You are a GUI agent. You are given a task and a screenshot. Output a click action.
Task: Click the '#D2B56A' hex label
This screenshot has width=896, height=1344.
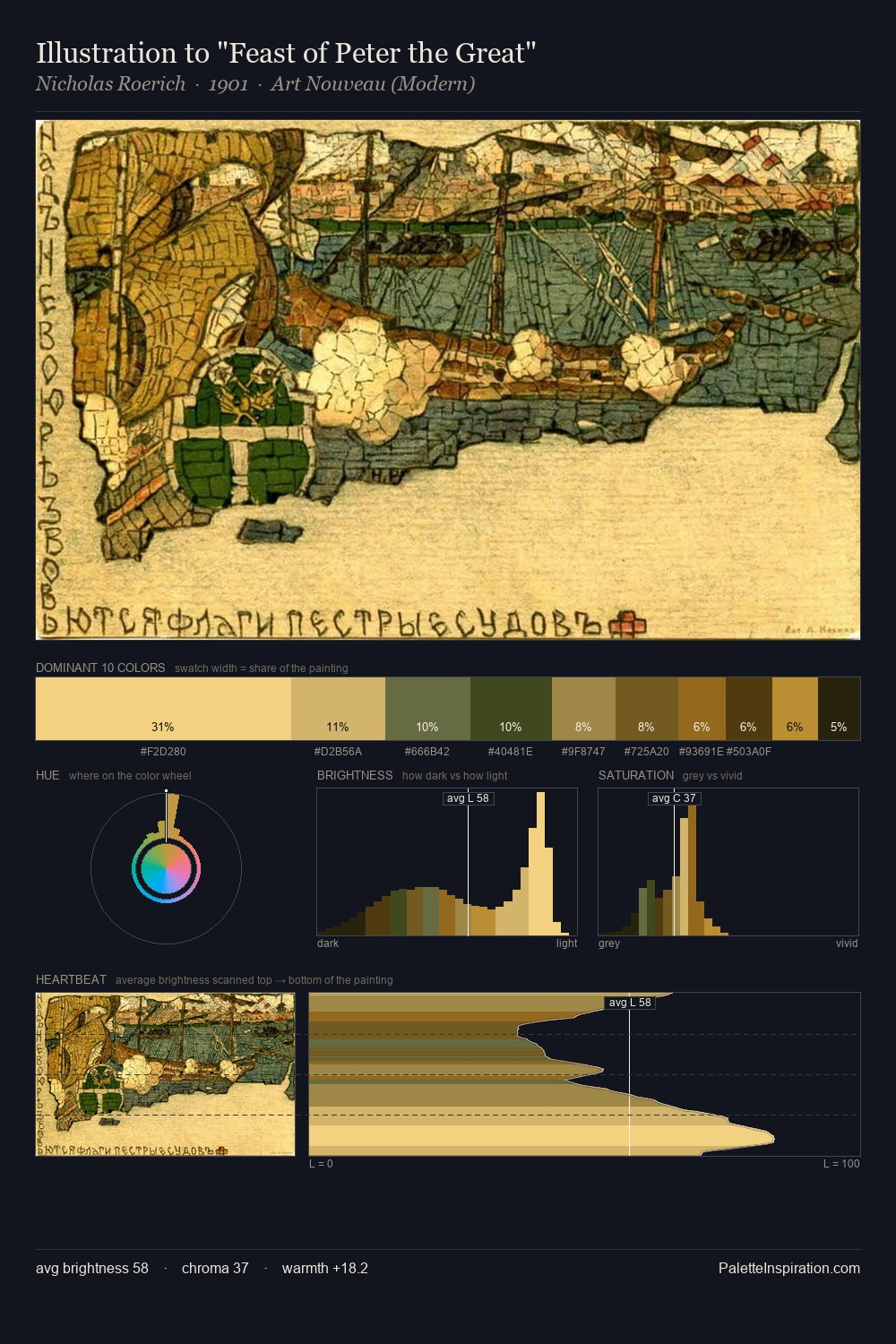(x=338, y=752)
